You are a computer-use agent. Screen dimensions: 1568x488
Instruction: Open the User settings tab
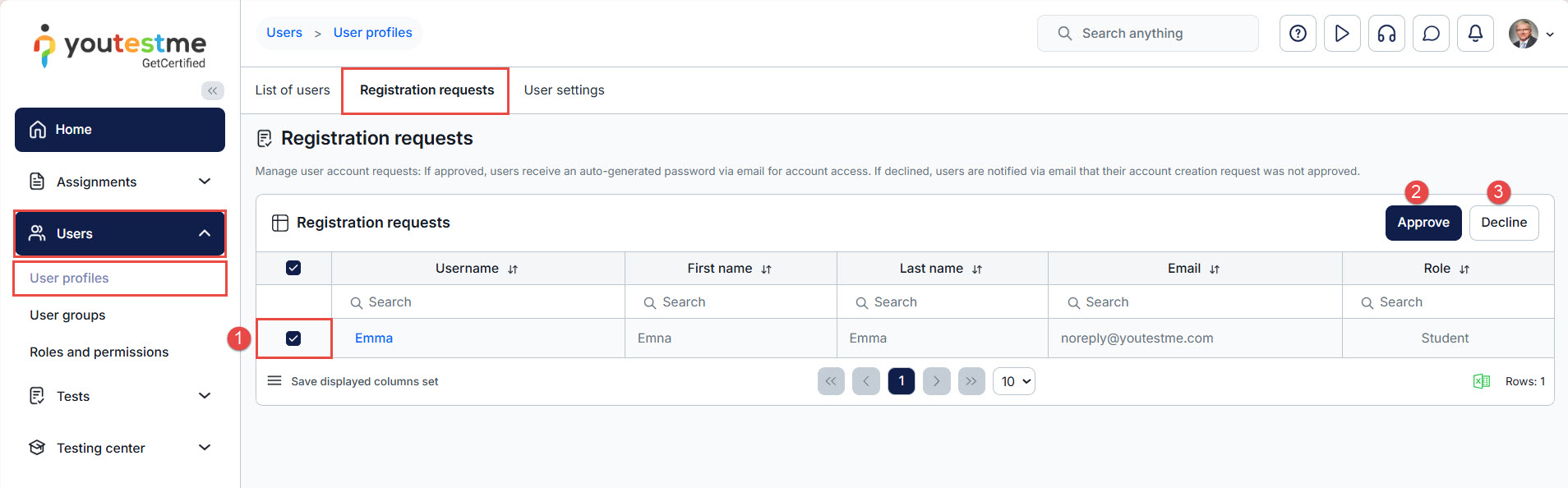coord(564,90)
